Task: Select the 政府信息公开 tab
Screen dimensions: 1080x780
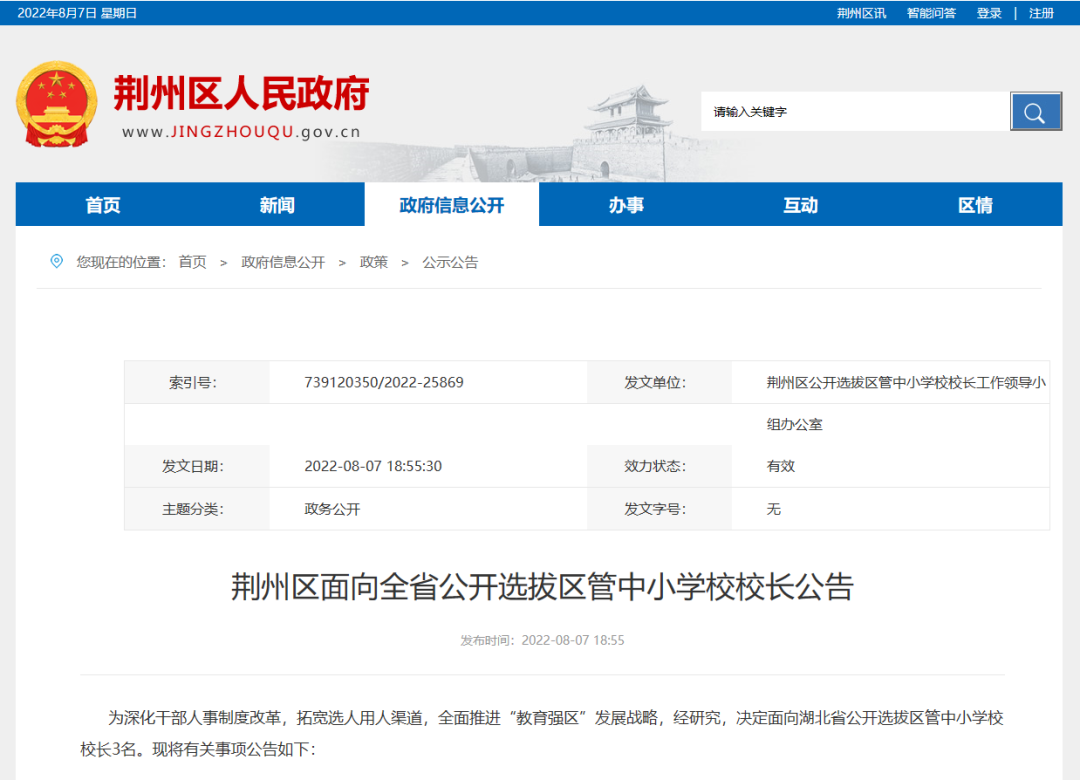Action: [452, 205]
